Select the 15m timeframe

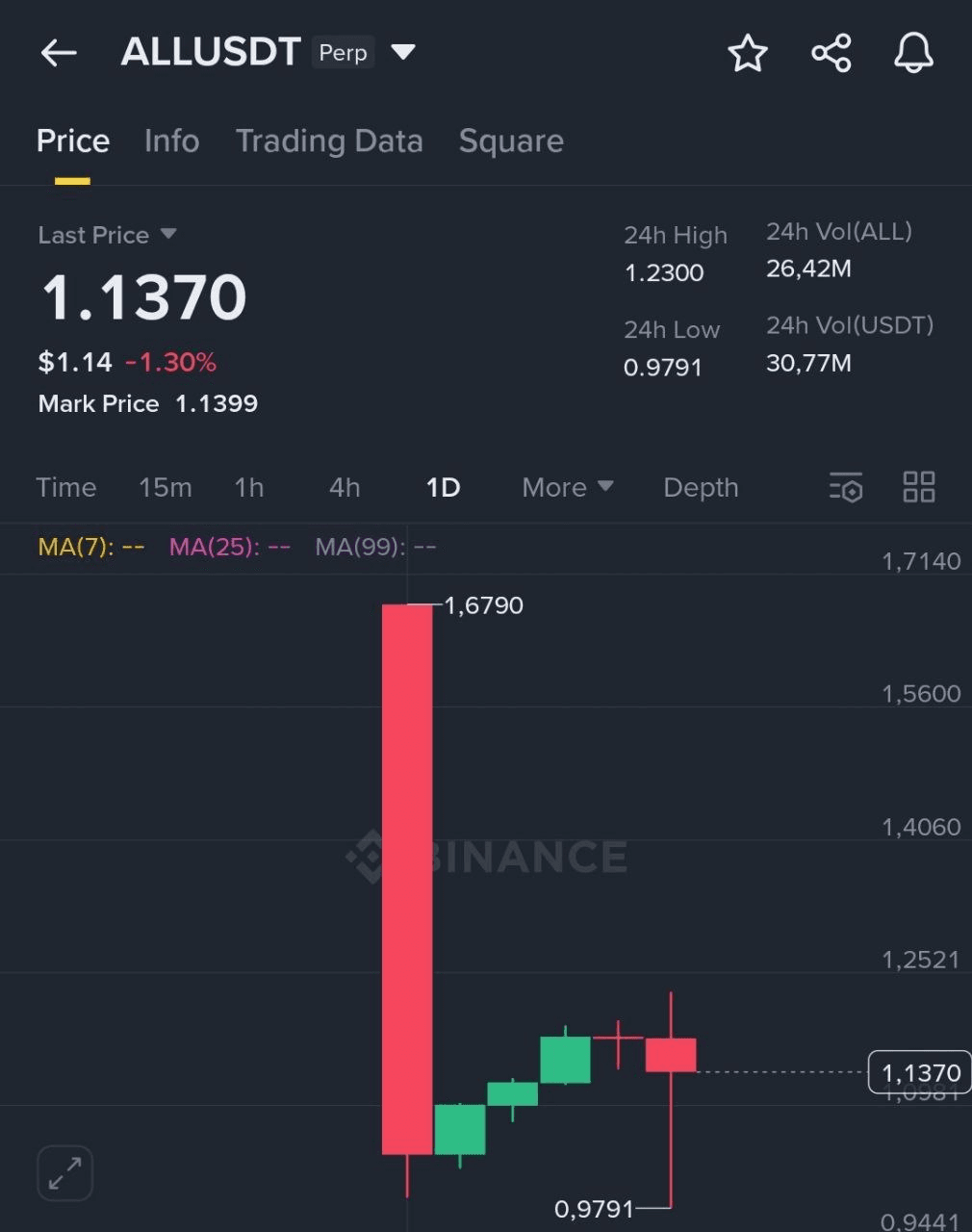point(166,487)
